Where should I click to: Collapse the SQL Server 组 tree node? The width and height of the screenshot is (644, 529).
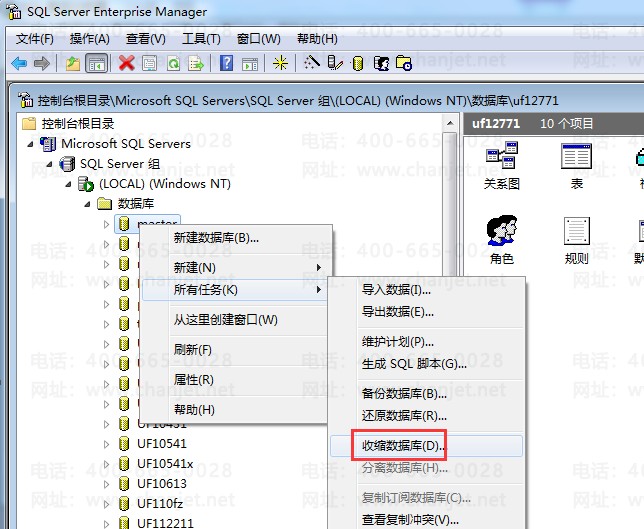(50, 164)
